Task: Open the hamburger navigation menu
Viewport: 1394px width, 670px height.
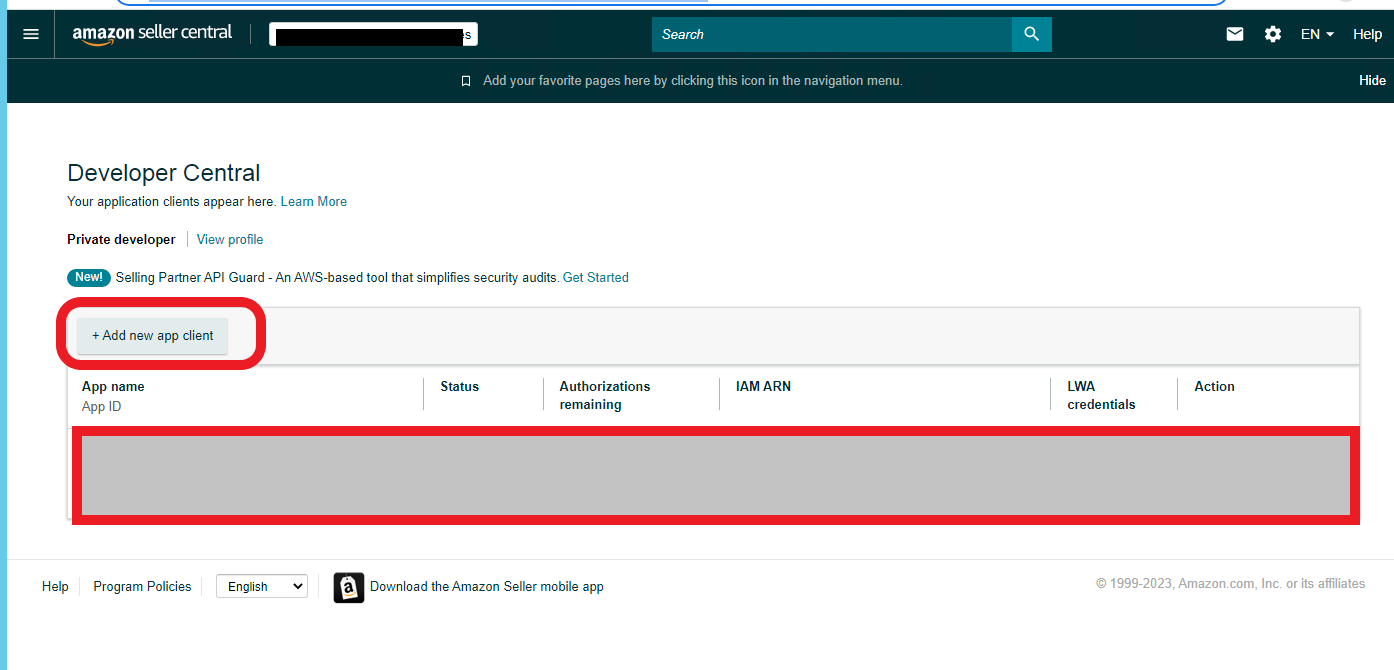Action: (31, 34)
